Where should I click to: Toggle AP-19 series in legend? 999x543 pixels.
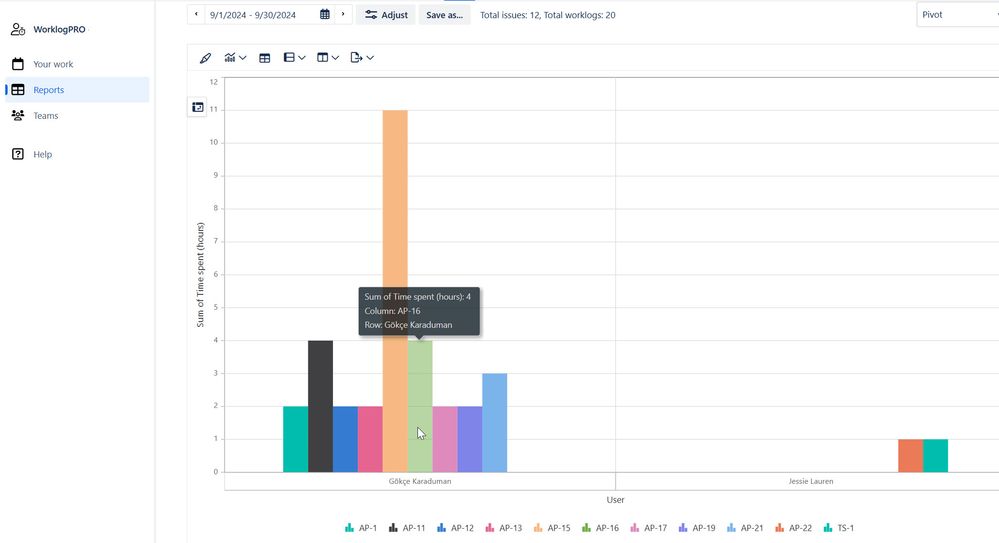click(x=697, y=528)
